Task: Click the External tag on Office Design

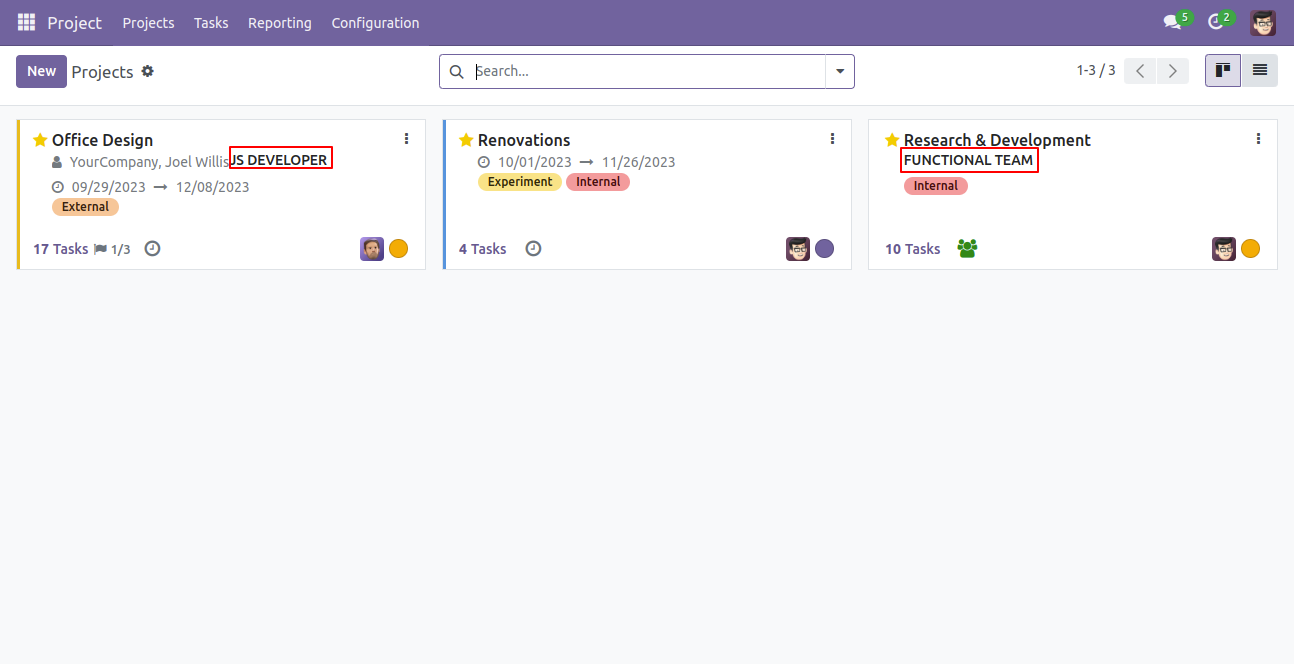Action: click(85, 207)
